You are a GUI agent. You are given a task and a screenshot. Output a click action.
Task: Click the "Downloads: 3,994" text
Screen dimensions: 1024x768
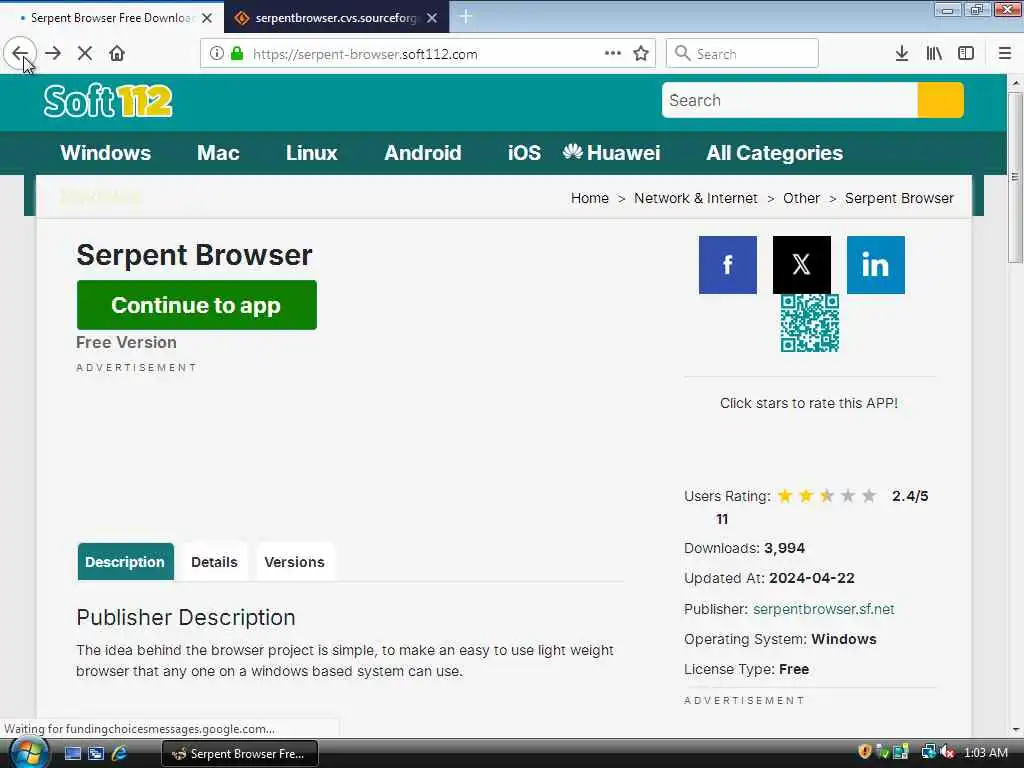744,548
